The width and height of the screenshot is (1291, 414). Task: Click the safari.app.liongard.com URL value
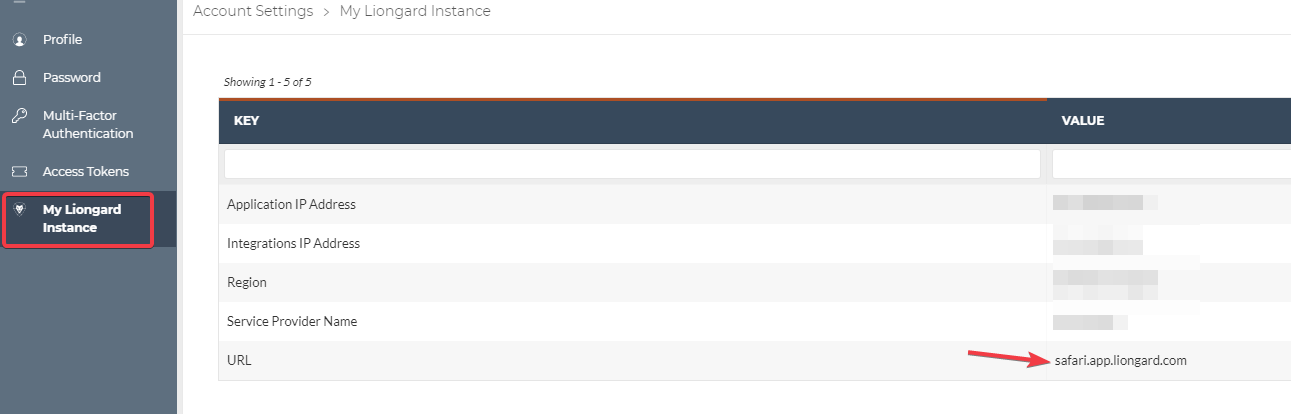click(x=1120, y=361)
